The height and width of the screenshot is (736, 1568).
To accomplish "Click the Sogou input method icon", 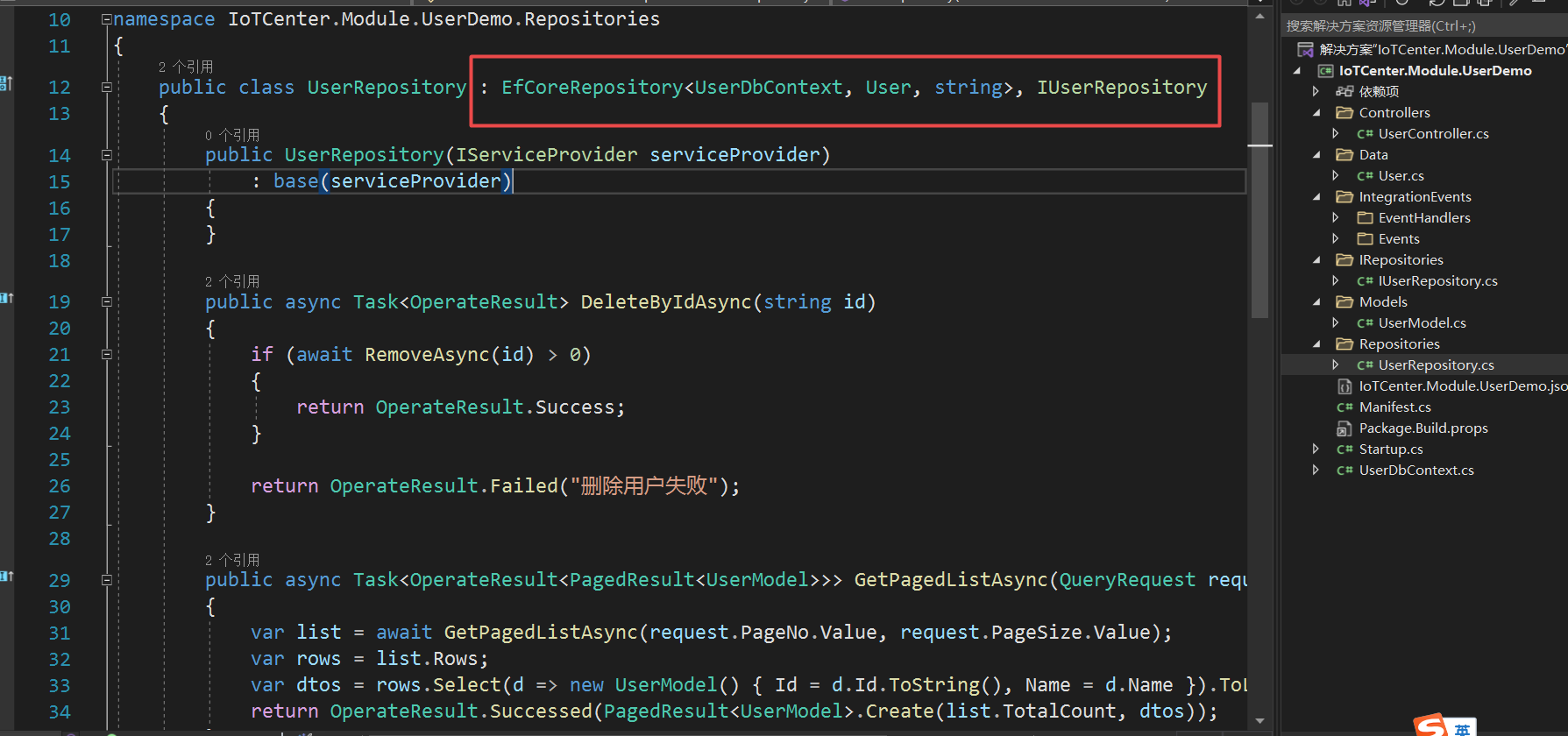I will pos(1432,725).
